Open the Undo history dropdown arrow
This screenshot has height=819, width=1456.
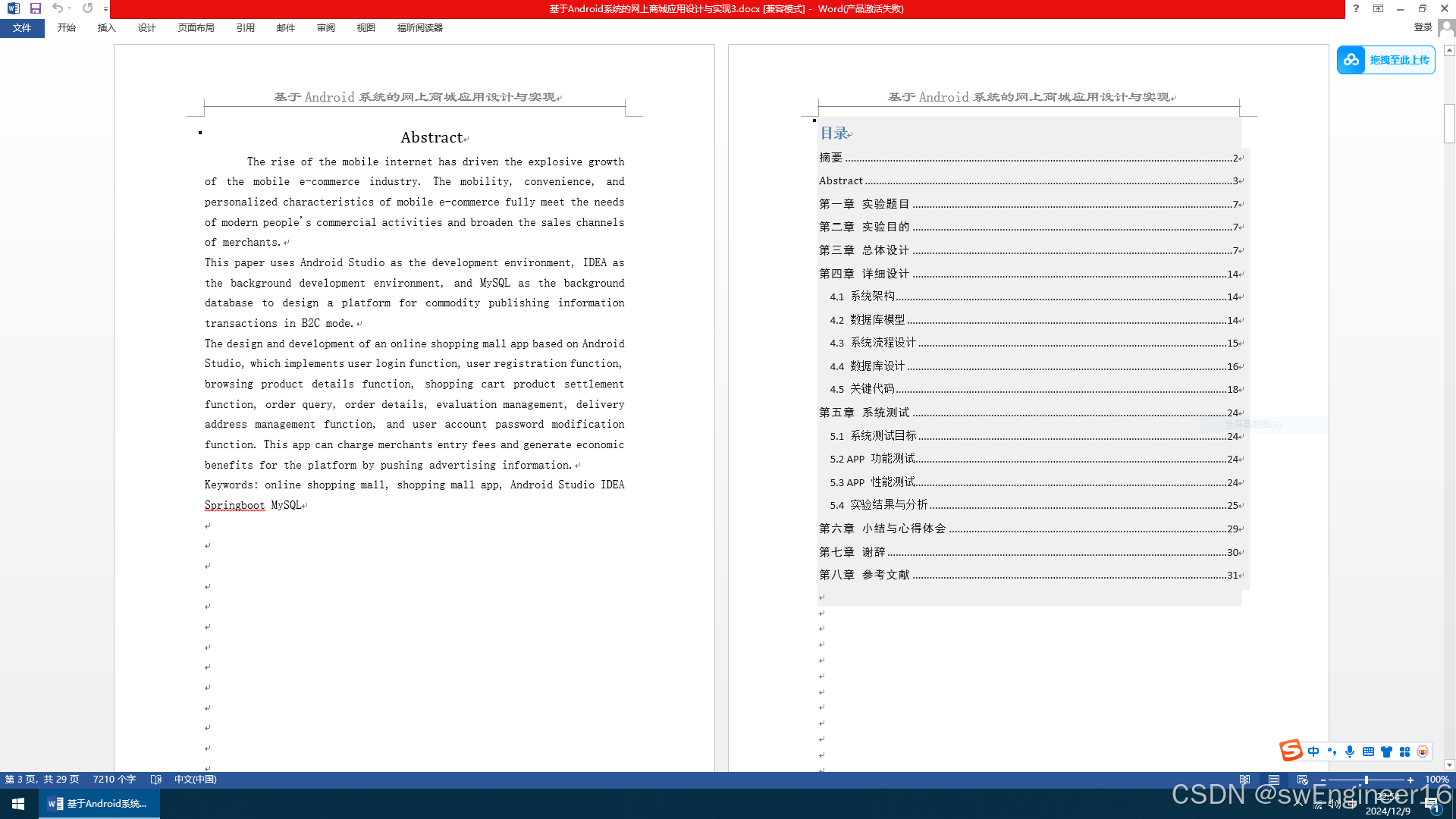click(69, 8)
